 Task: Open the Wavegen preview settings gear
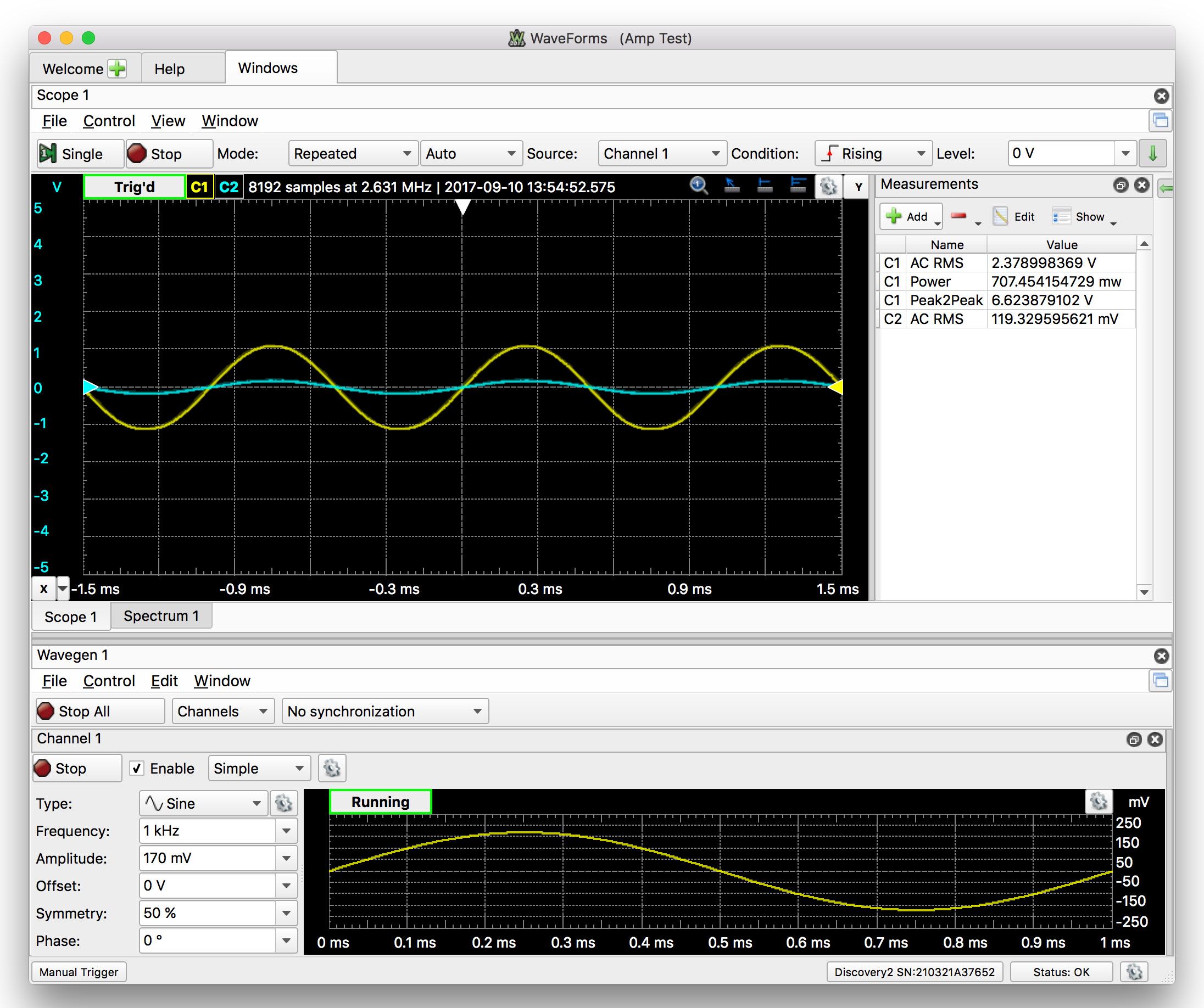click(x=1099, y=802)
